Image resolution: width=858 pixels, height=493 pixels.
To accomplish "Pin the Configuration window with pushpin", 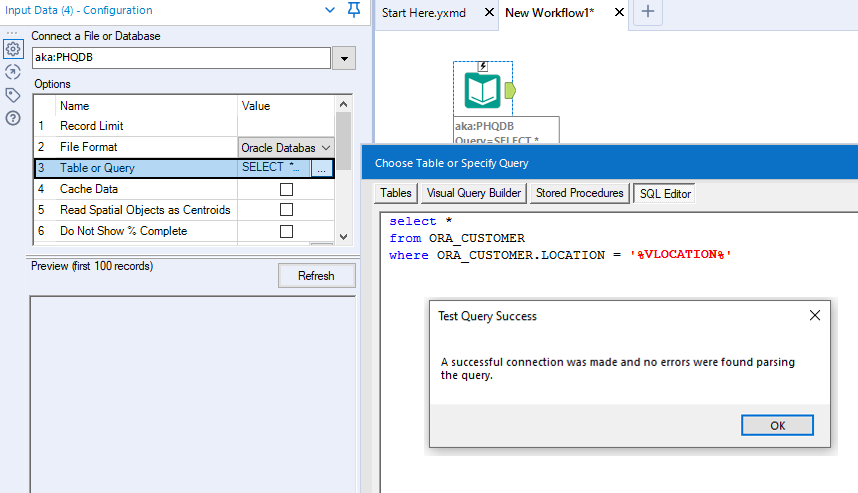I will (354, 10).
